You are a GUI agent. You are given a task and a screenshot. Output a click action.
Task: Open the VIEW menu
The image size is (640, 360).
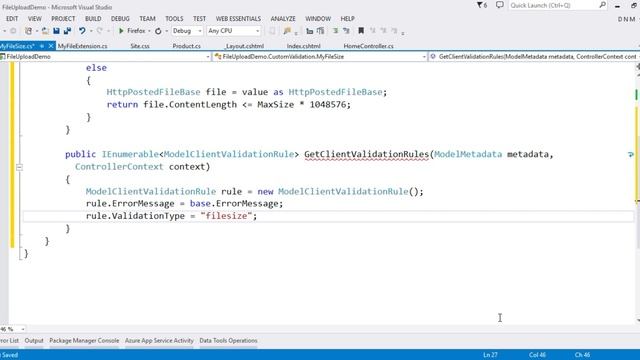point(35,19)
